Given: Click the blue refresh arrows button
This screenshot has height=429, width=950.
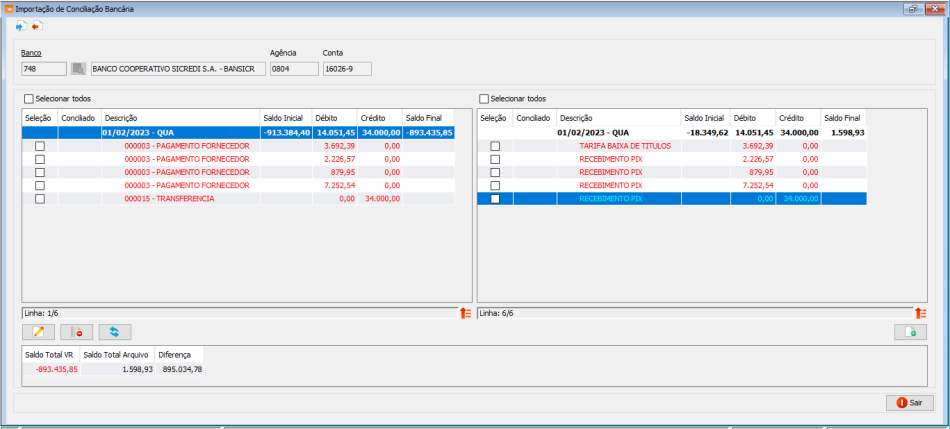Looking at the screenshot, I should tap(115, 332).
